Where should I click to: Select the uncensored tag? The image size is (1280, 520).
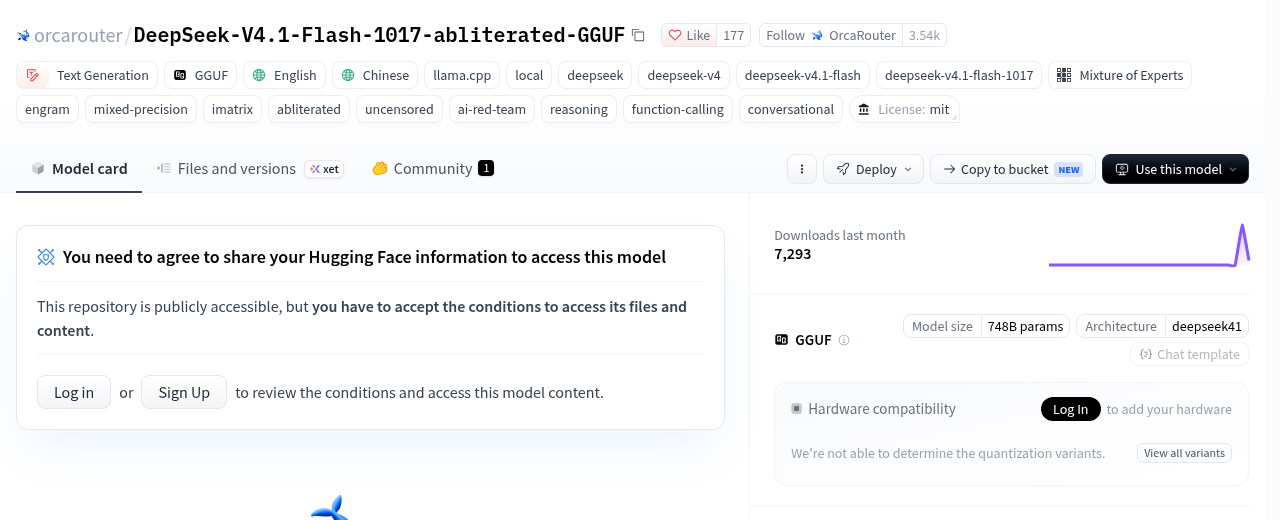399,109
